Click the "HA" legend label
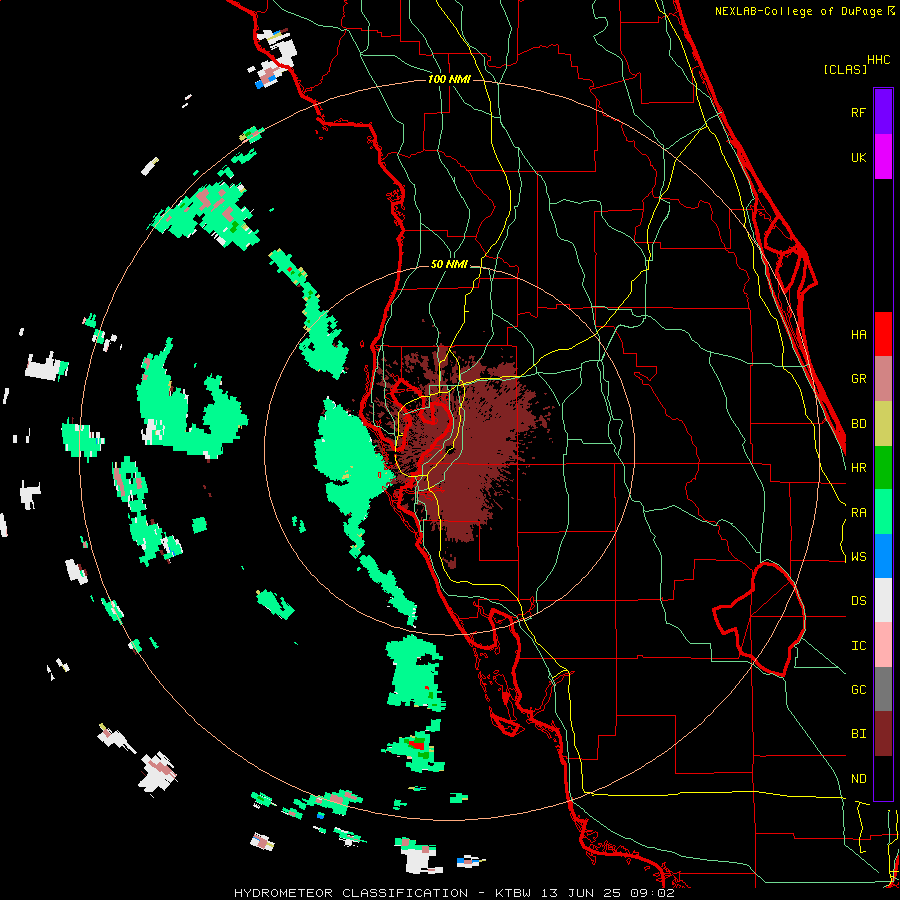This screenshot has width=900, height=900. tap(858, 334)
